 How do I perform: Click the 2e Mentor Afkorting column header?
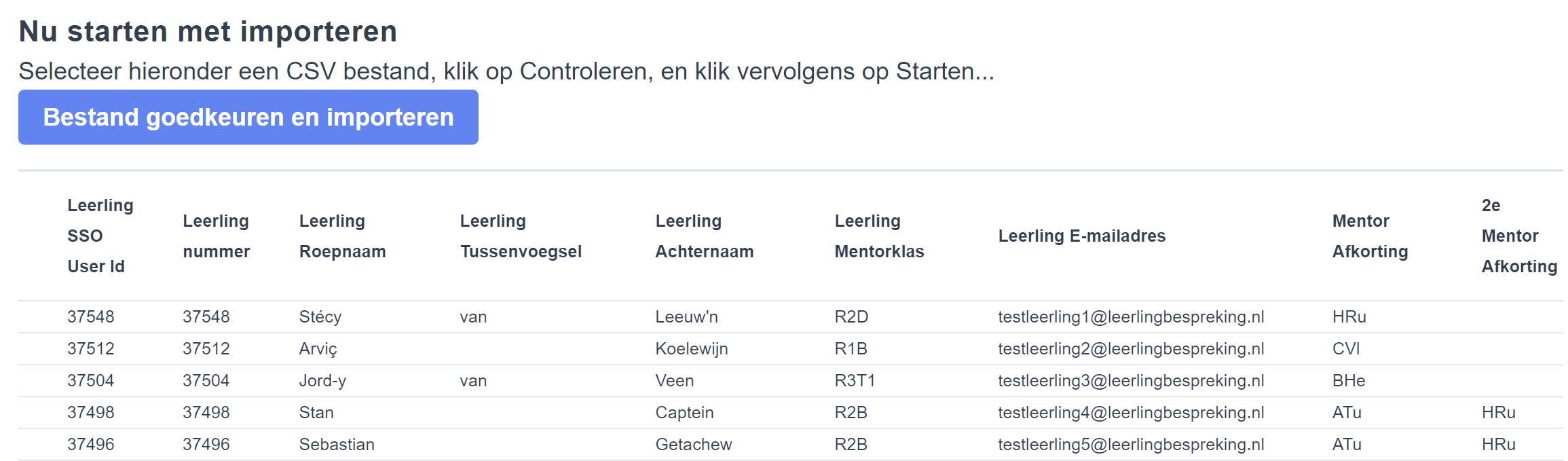(1519, 236)
